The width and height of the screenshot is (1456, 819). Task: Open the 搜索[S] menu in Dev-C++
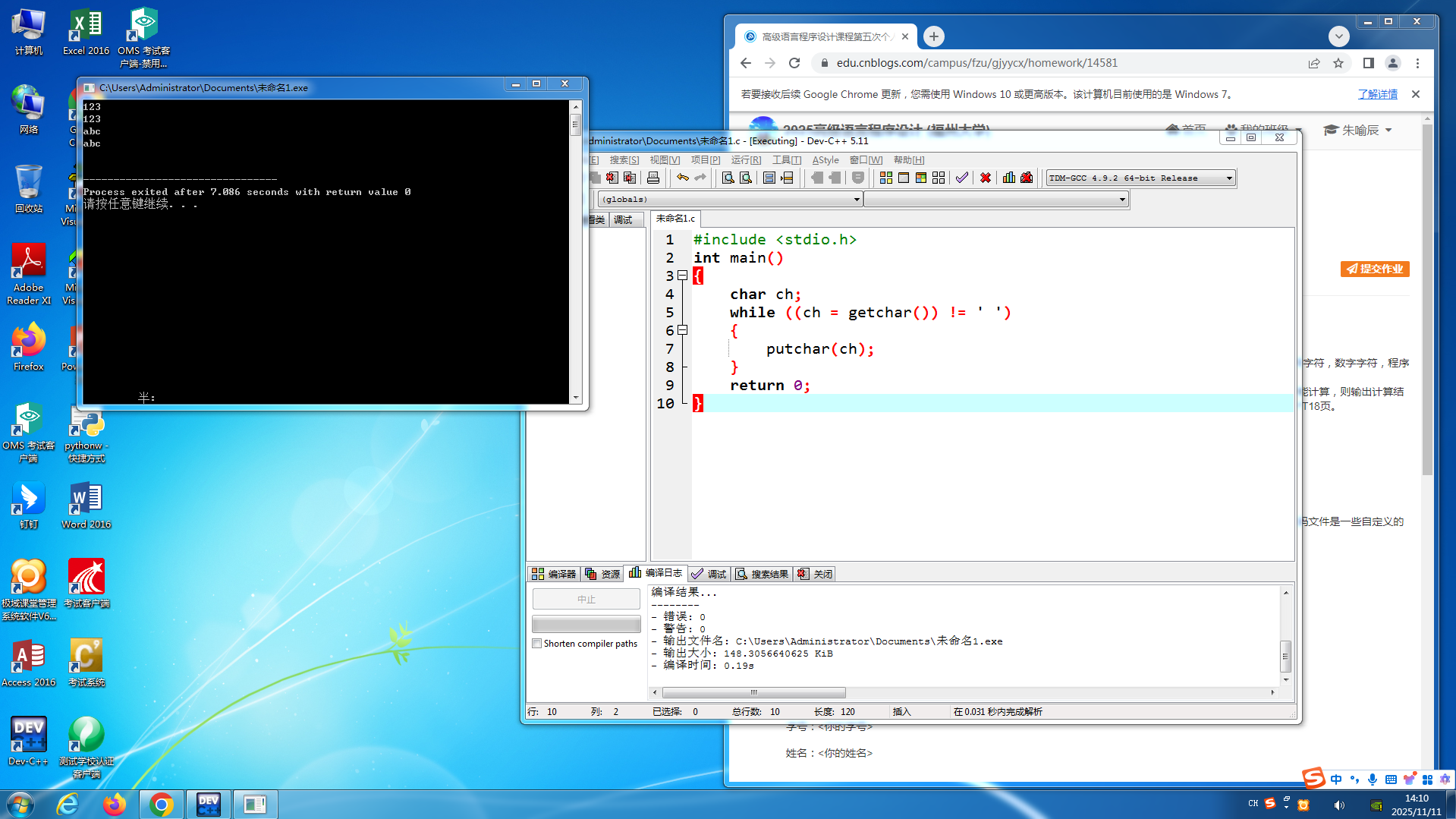624,160
